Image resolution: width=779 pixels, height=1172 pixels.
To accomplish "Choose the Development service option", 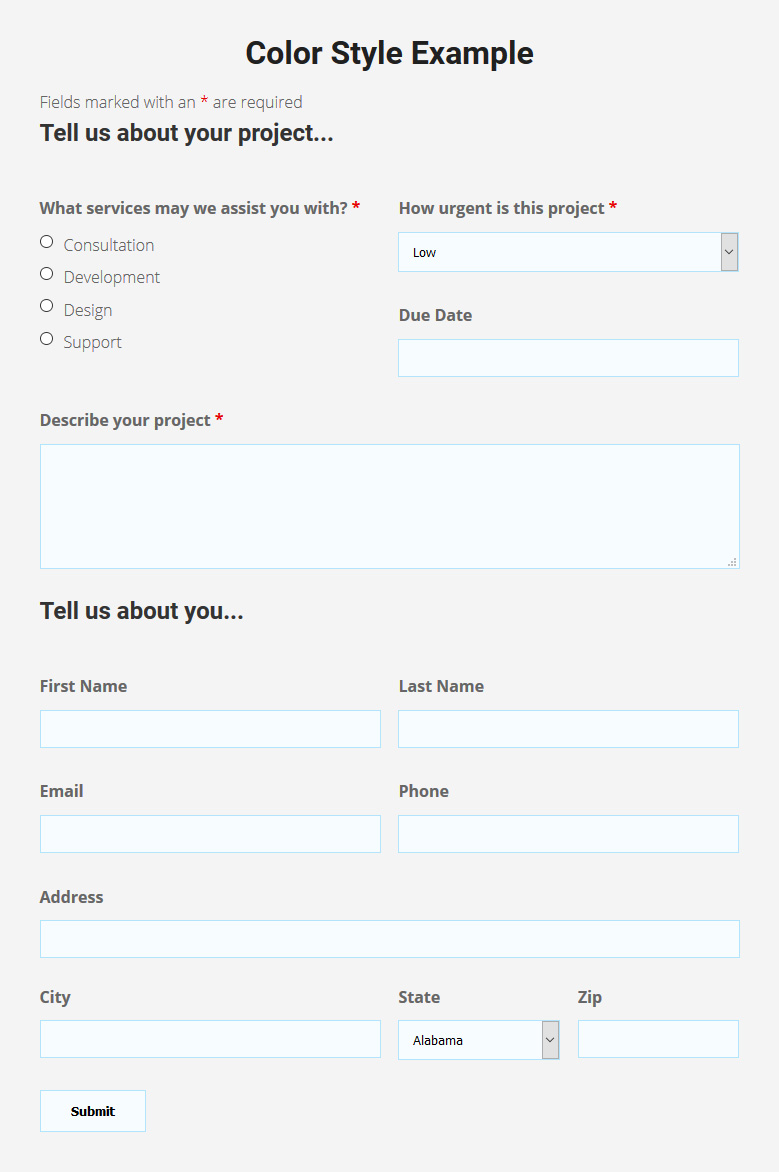I will [46, 274].
